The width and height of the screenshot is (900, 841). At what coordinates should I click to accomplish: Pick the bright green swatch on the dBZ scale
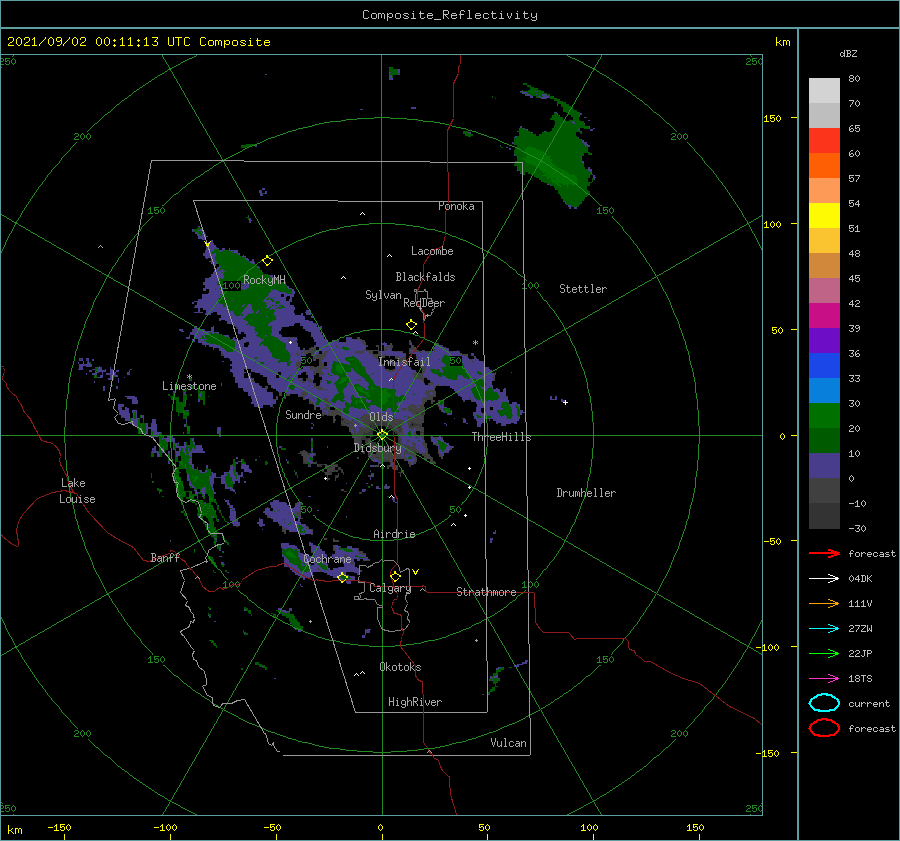coord(824,415)
